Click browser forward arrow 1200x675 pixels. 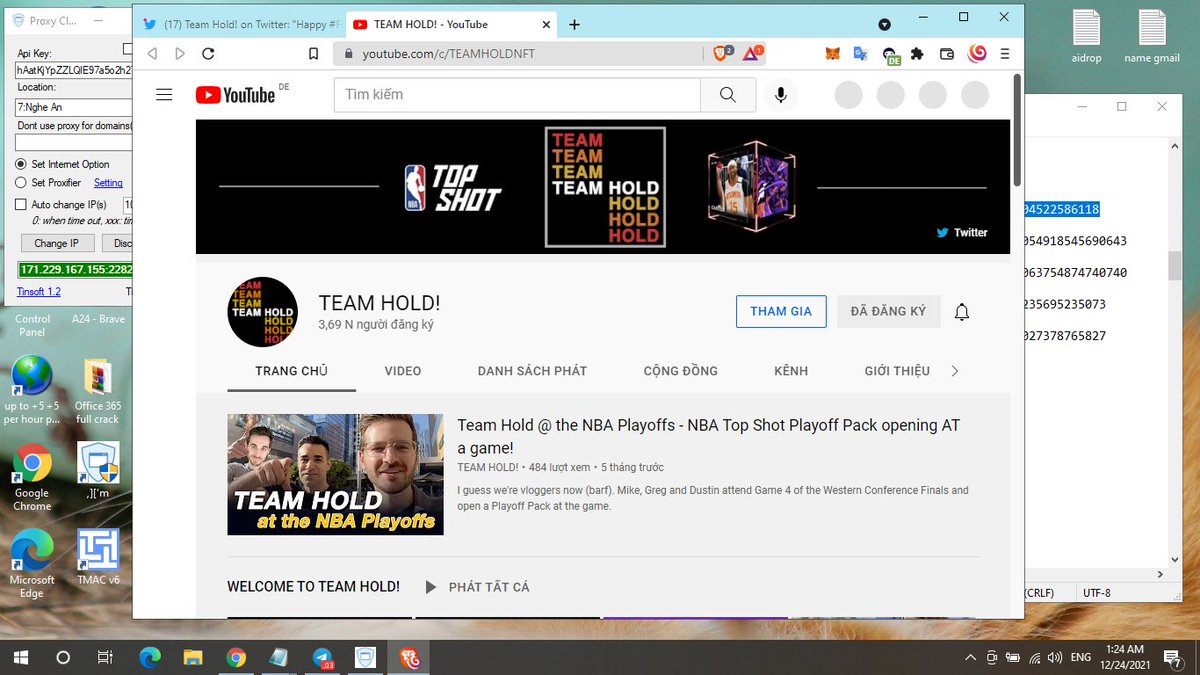180,54
